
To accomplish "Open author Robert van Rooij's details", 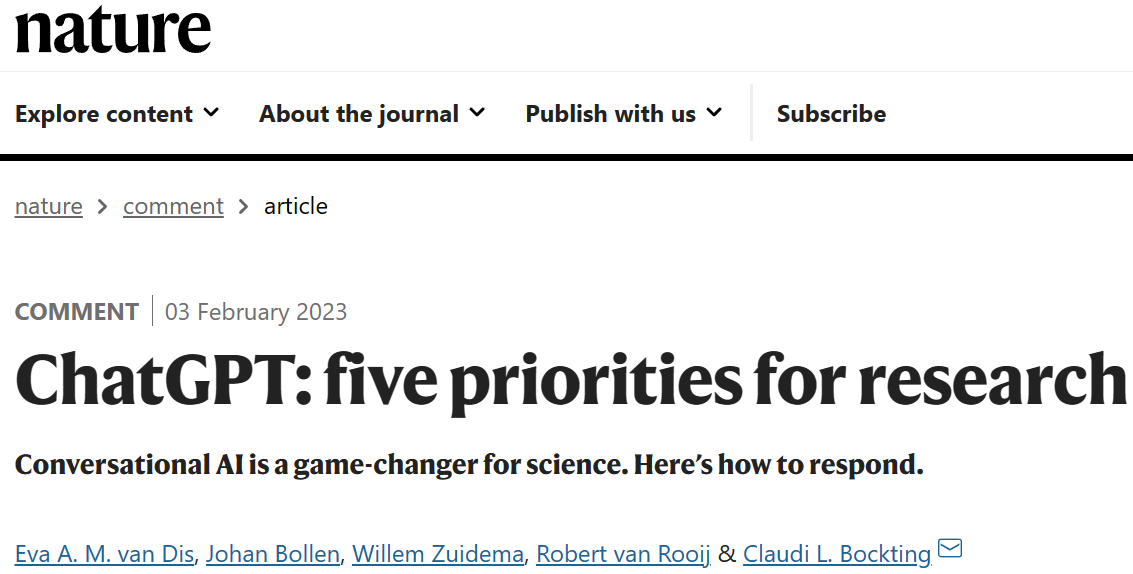I will pos(623,553).
